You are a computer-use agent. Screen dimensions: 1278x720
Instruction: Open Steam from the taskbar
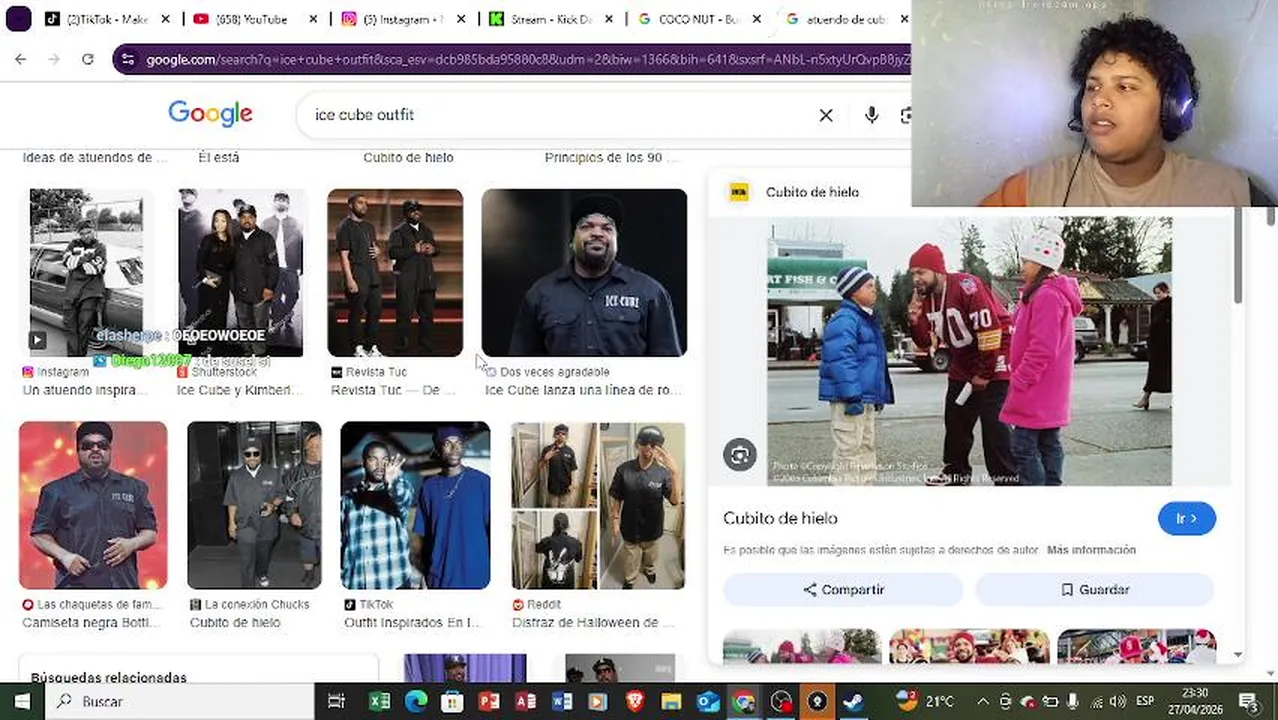[x=853, y=702]
